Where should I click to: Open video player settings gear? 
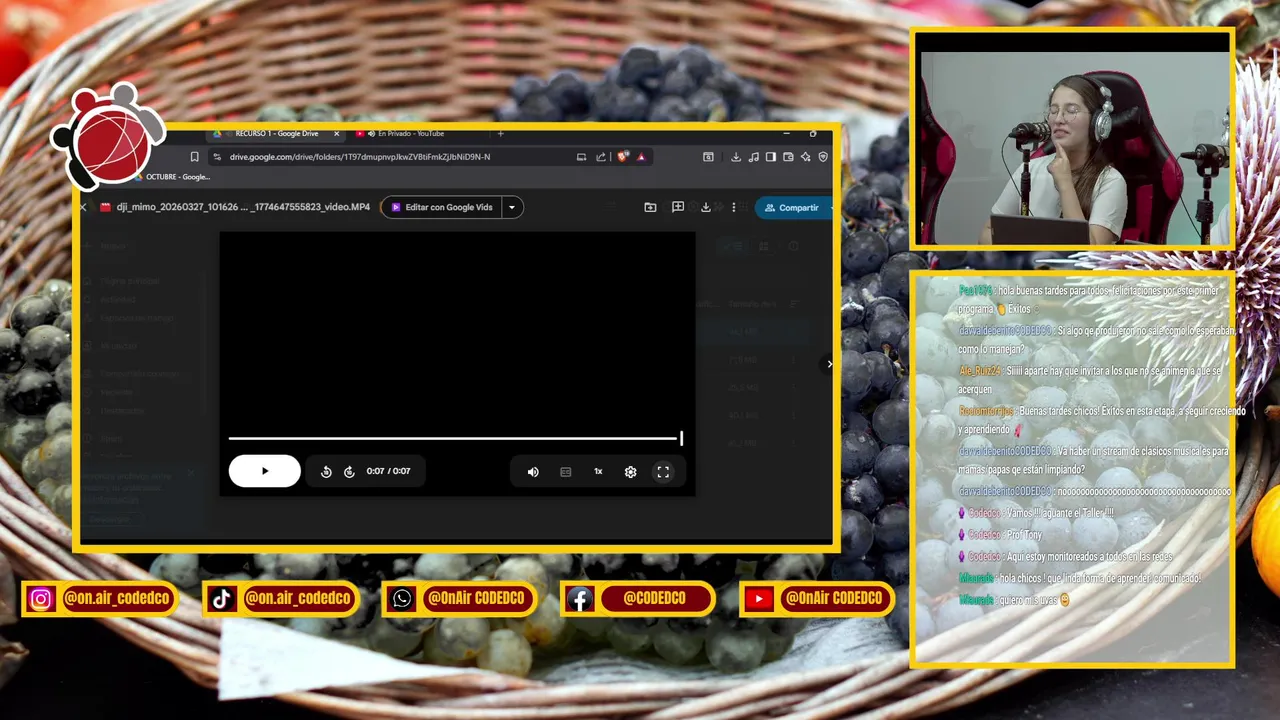630,472
